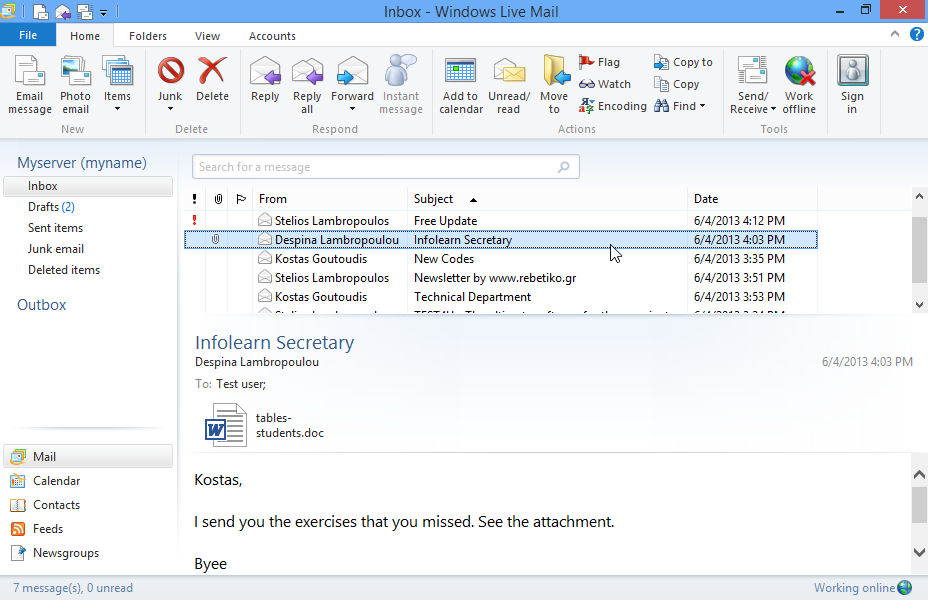928x600 pixels.
Task: Click the search magnifier icon
Action: tap(563, 167)
